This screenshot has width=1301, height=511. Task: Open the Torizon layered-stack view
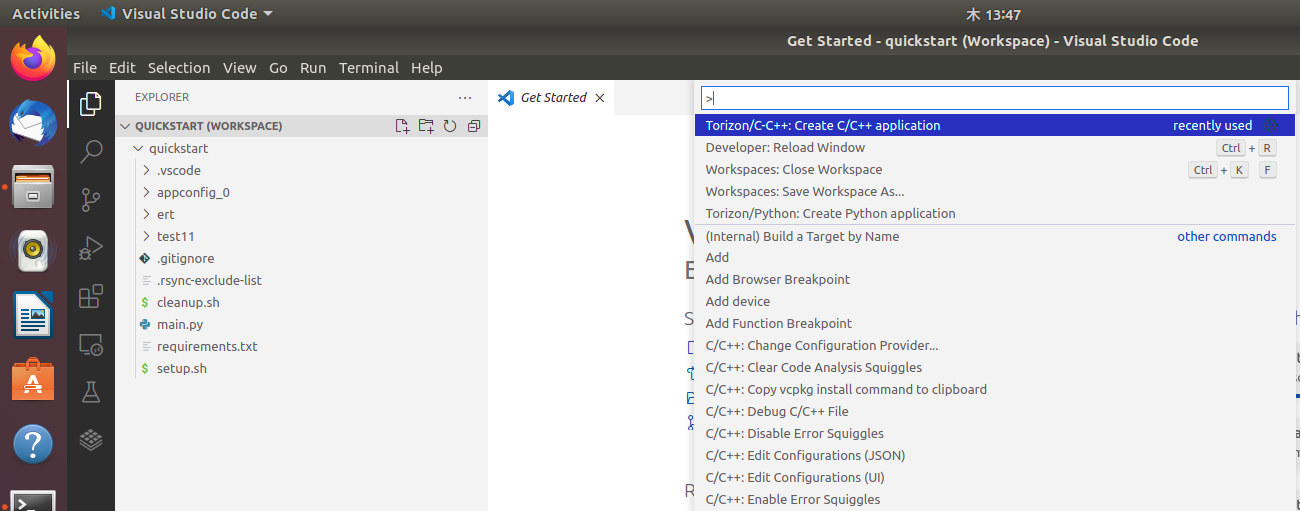[x=91, y=438]
